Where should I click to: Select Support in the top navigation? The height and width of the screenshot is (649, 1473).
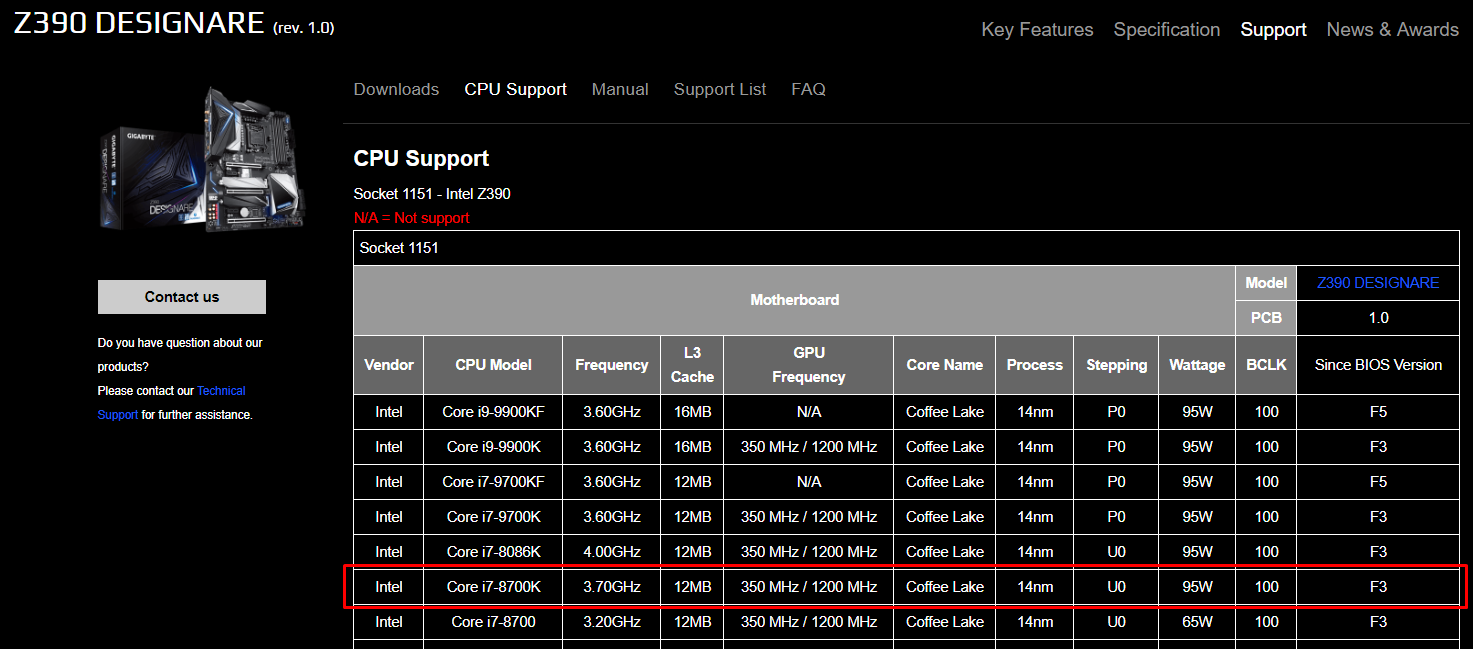click(1273, 30)
